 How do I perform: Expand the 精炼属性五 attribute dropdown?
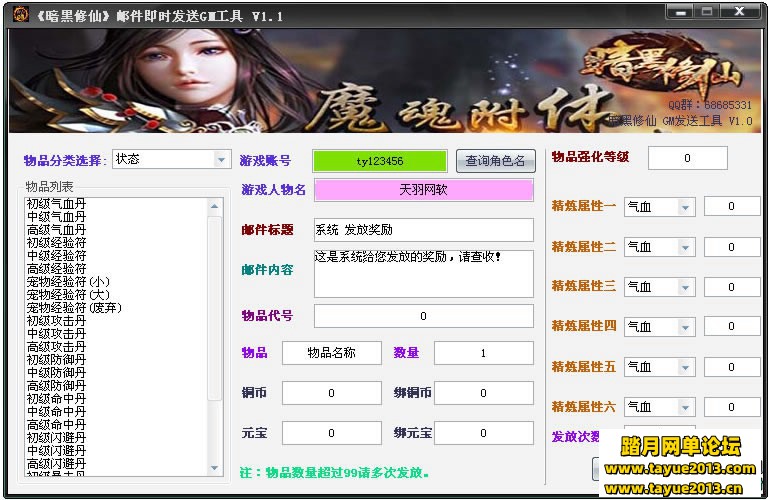click(685, 367)
